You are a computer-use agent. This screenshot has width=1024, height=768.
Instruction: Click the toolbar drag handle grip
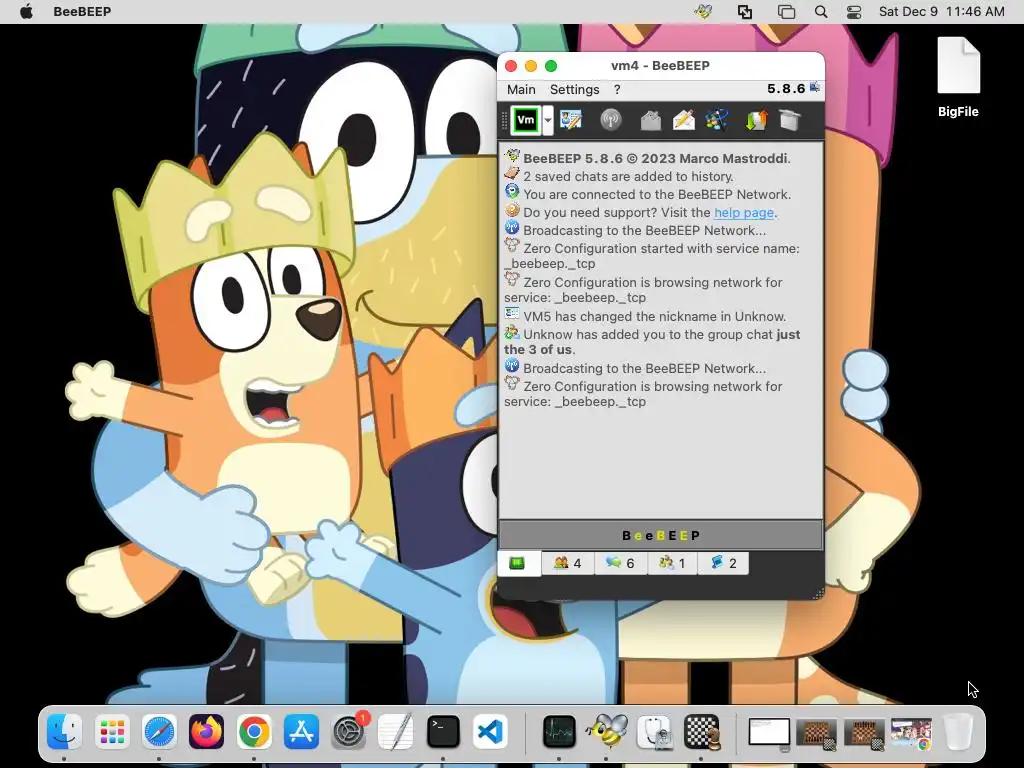504,120
